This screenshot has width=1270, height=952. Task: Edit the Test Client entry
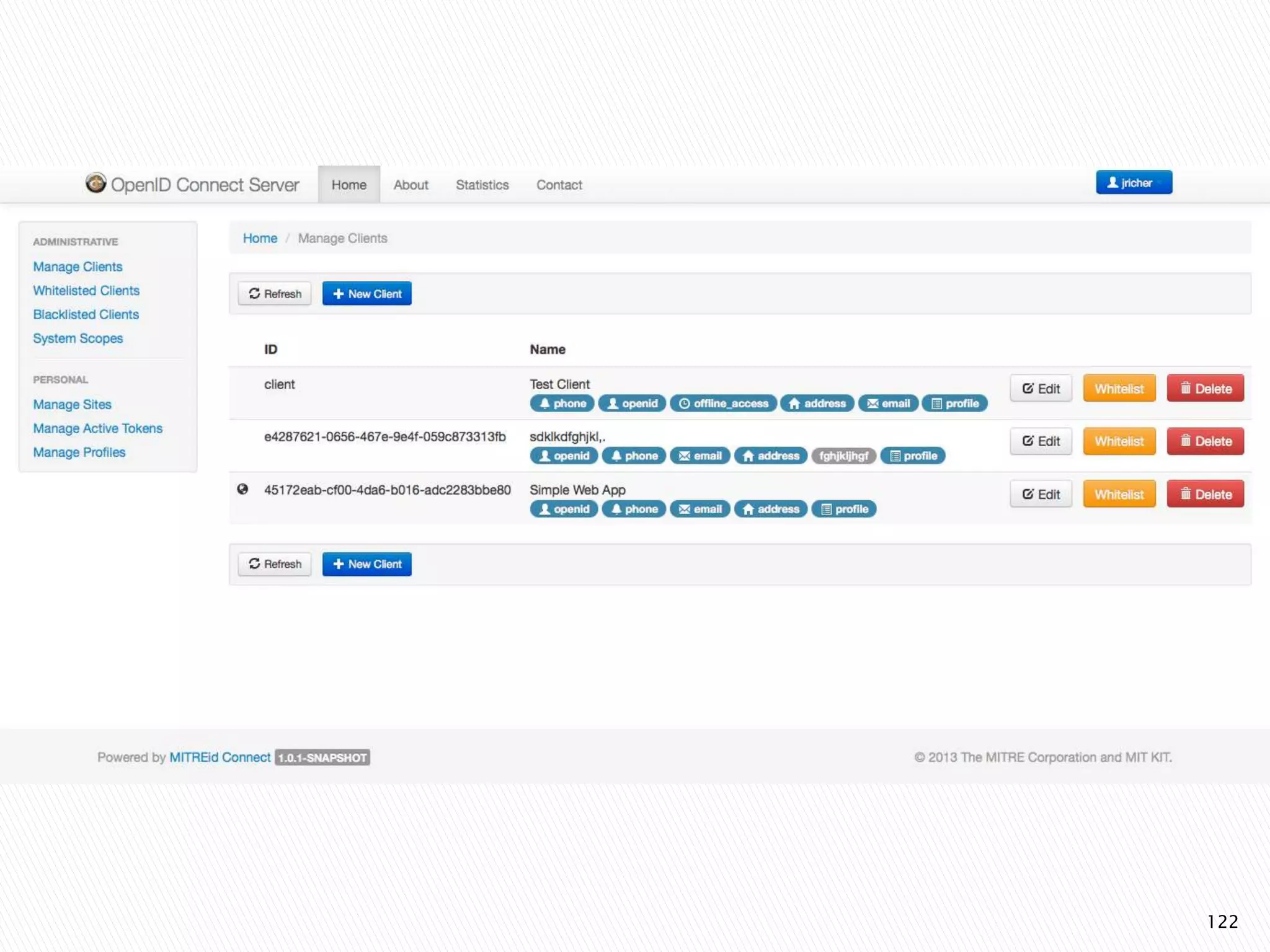click(1041, 389)
